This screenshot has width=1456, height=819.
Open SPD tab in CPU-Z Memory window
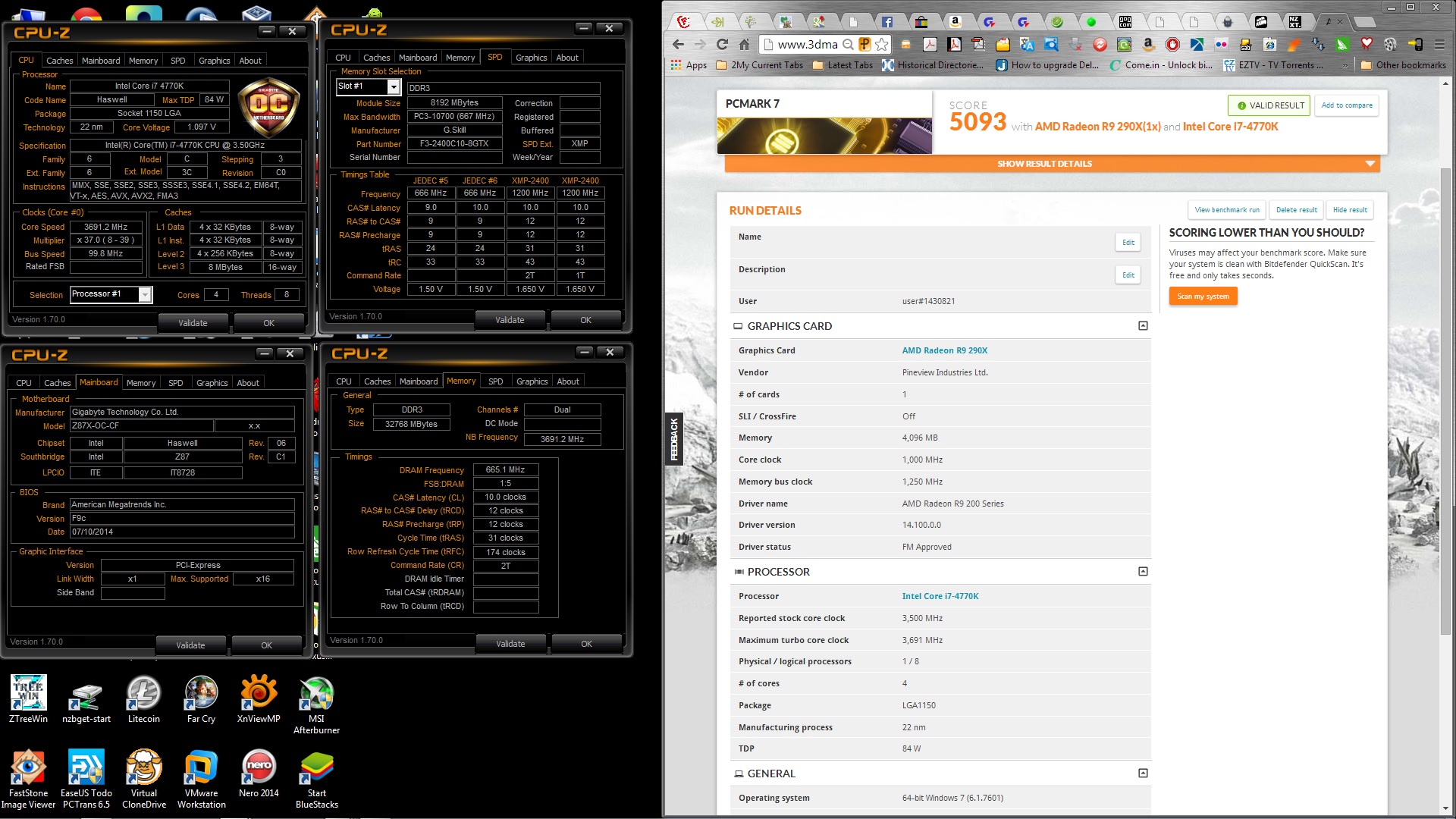(495, 381)
